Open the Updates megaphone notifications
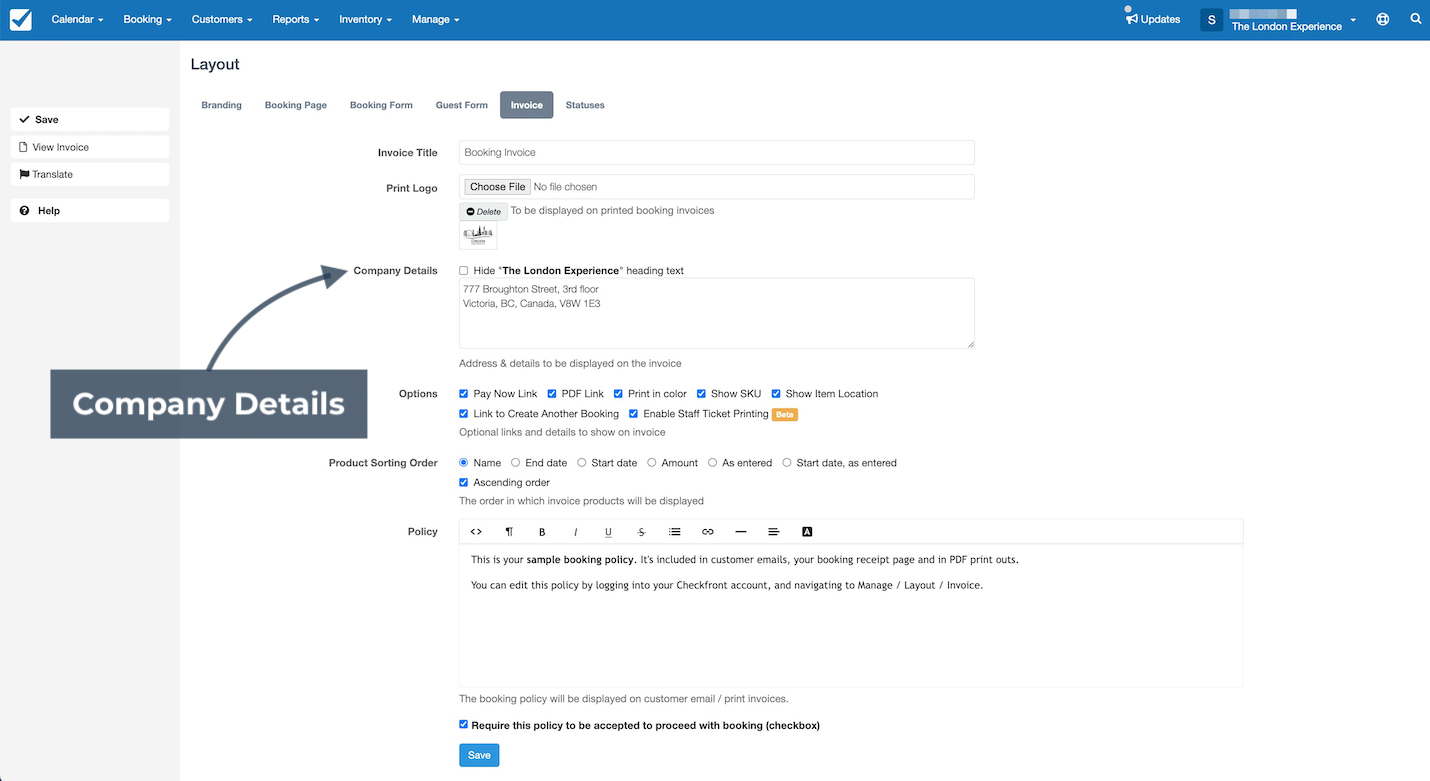The width and height of the screenshot is (1430, 781). (x=1152, y=19)
